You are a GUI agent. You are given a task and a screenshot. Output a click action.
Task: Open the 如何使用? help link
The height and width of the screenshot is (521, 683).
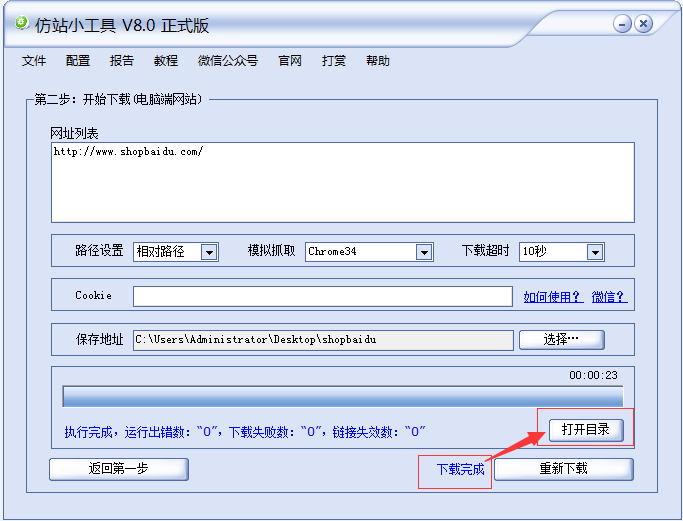click(x=553, y=297)
